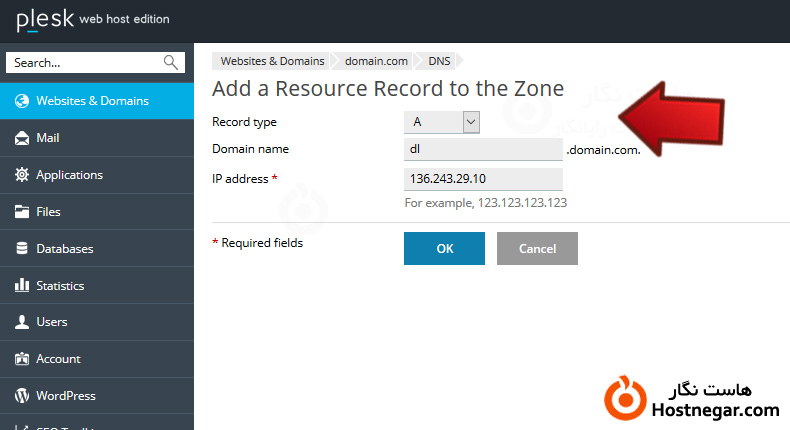Click the Applications gear icon
This screenshot has height=430, width=790.
coord(21,175)
